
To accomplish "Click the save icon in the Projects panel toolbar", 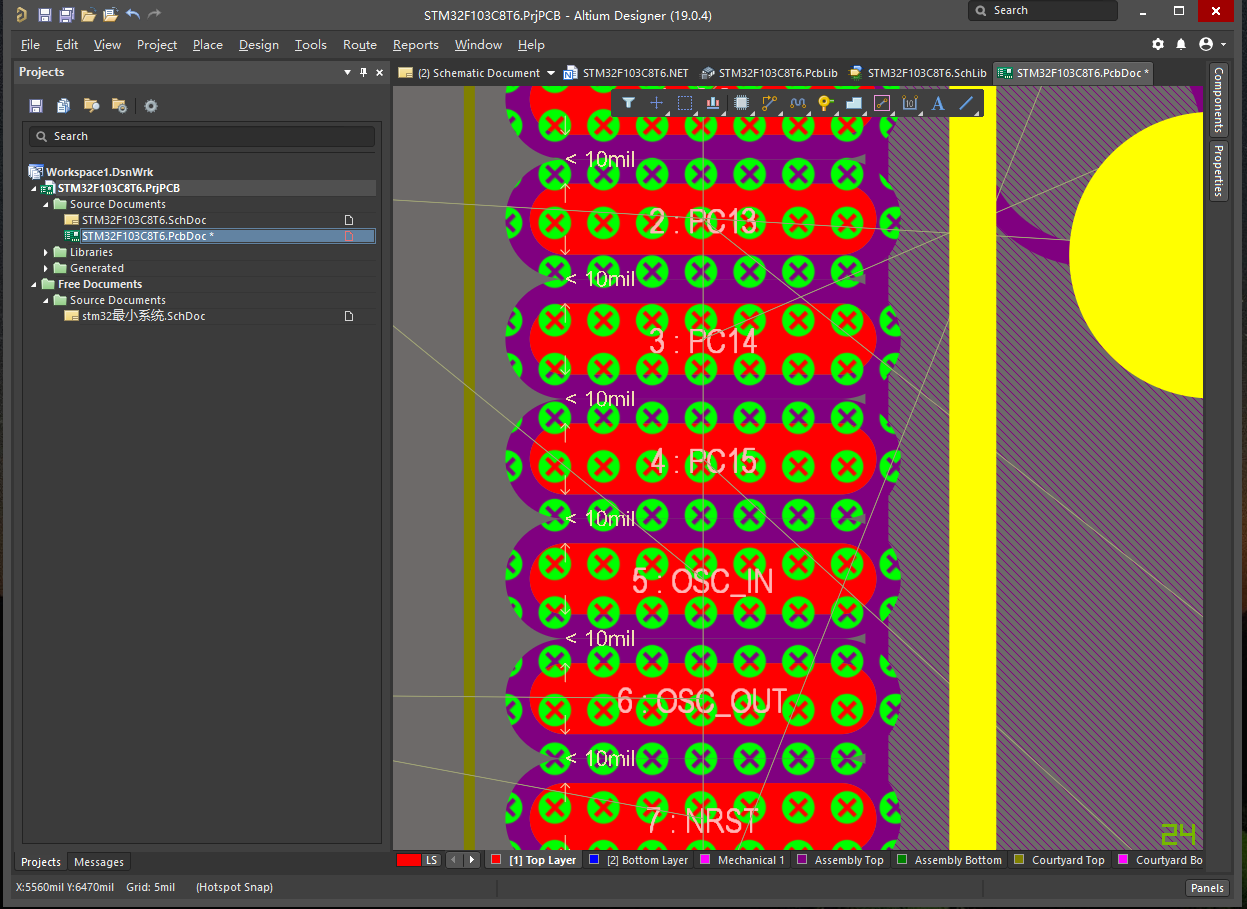I will pyautogui.click(x=36, y=106).
